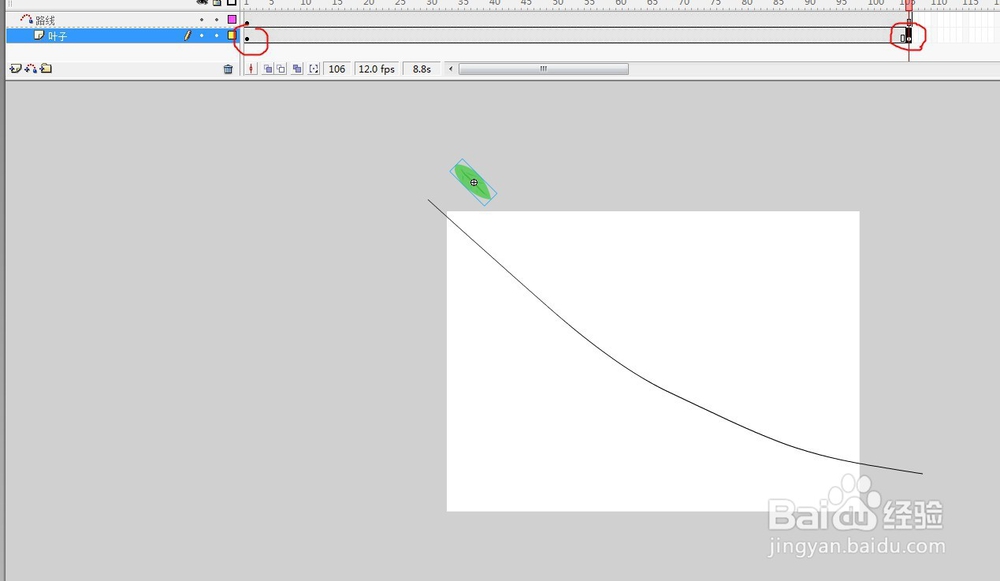Screen dimensions: 1000x581
Task: Click the outline-all-layers header square
Action: [x=232, y=3]
